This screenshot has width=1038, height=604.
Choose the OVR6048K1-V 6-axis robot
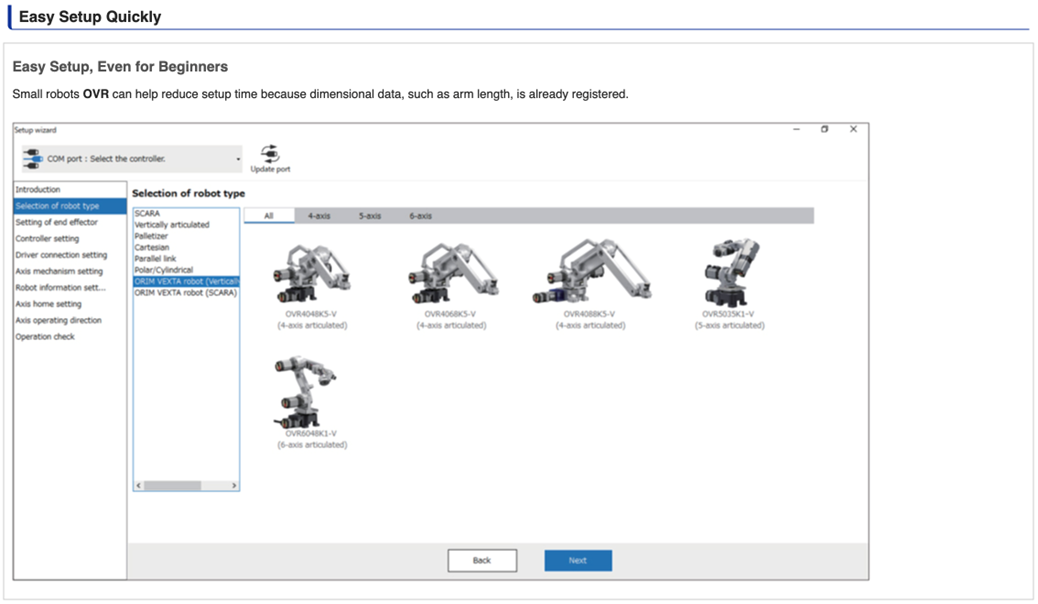[x=311, y=392]
